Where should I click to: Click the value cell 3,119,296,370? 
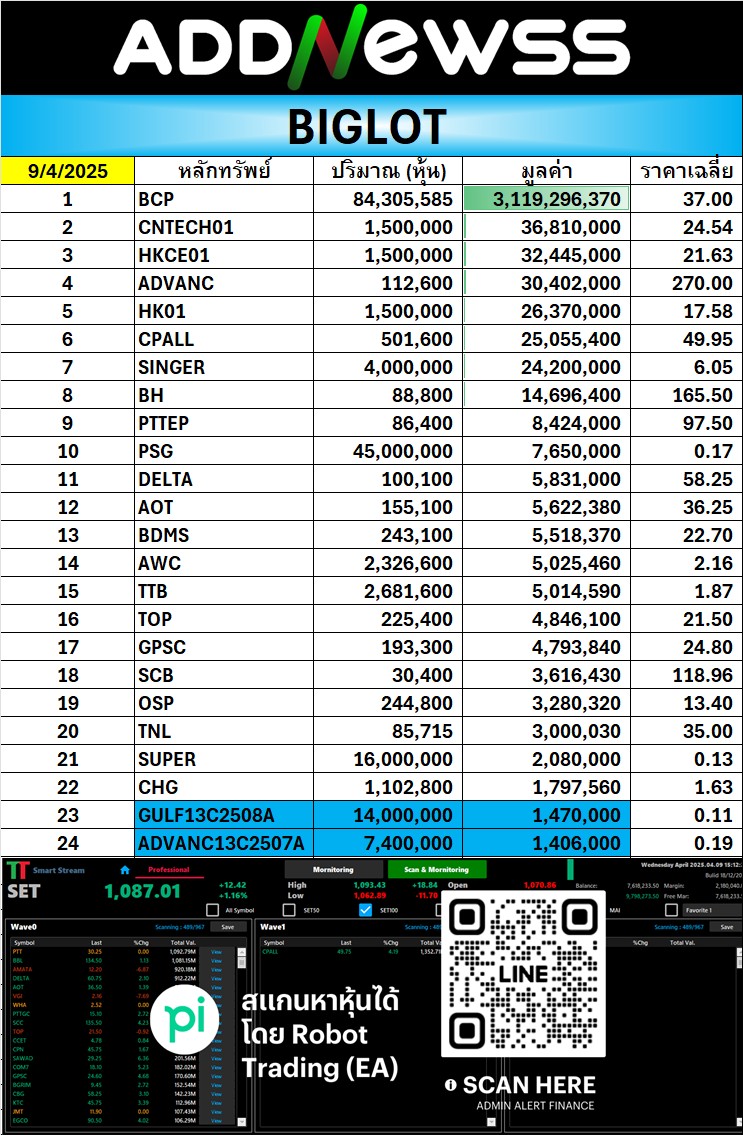click(x=547, y=199)
